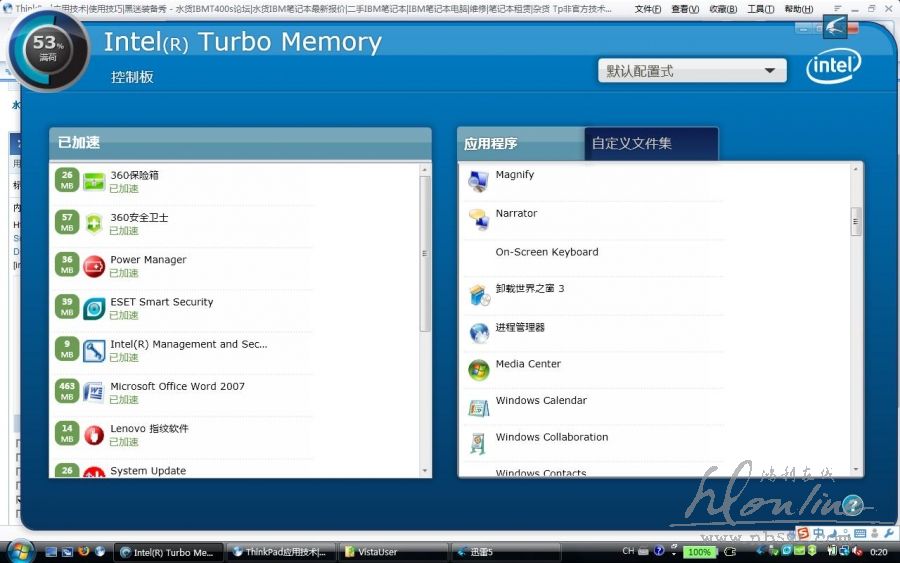Click the Windows Start orb
900x563 pixels.
[21, 550]
